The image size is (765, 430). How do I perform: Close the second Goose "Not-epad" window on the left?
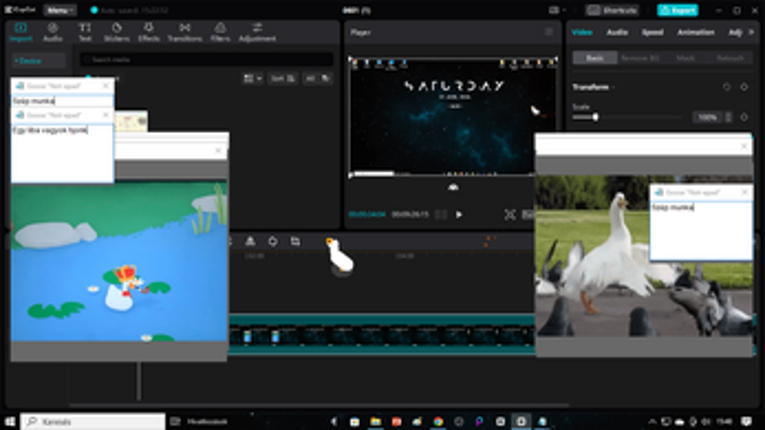(x=106, y=115)
